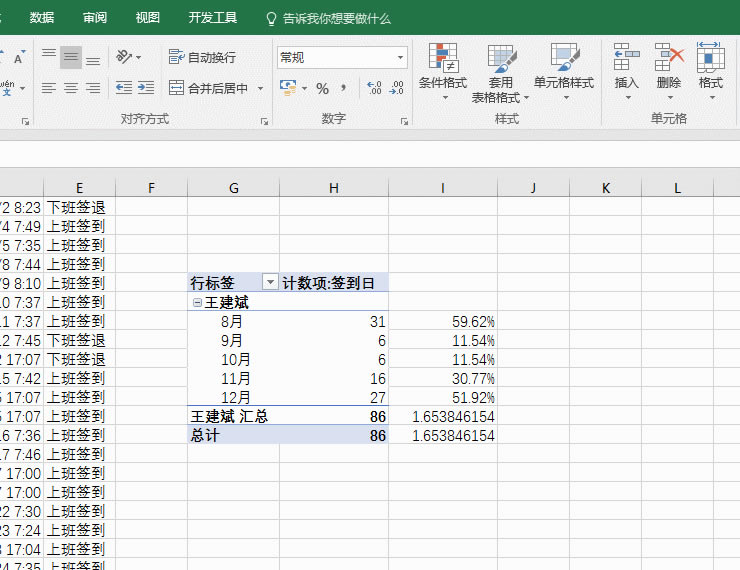Align text right
The image size is (740, 570).
point(93,88)
